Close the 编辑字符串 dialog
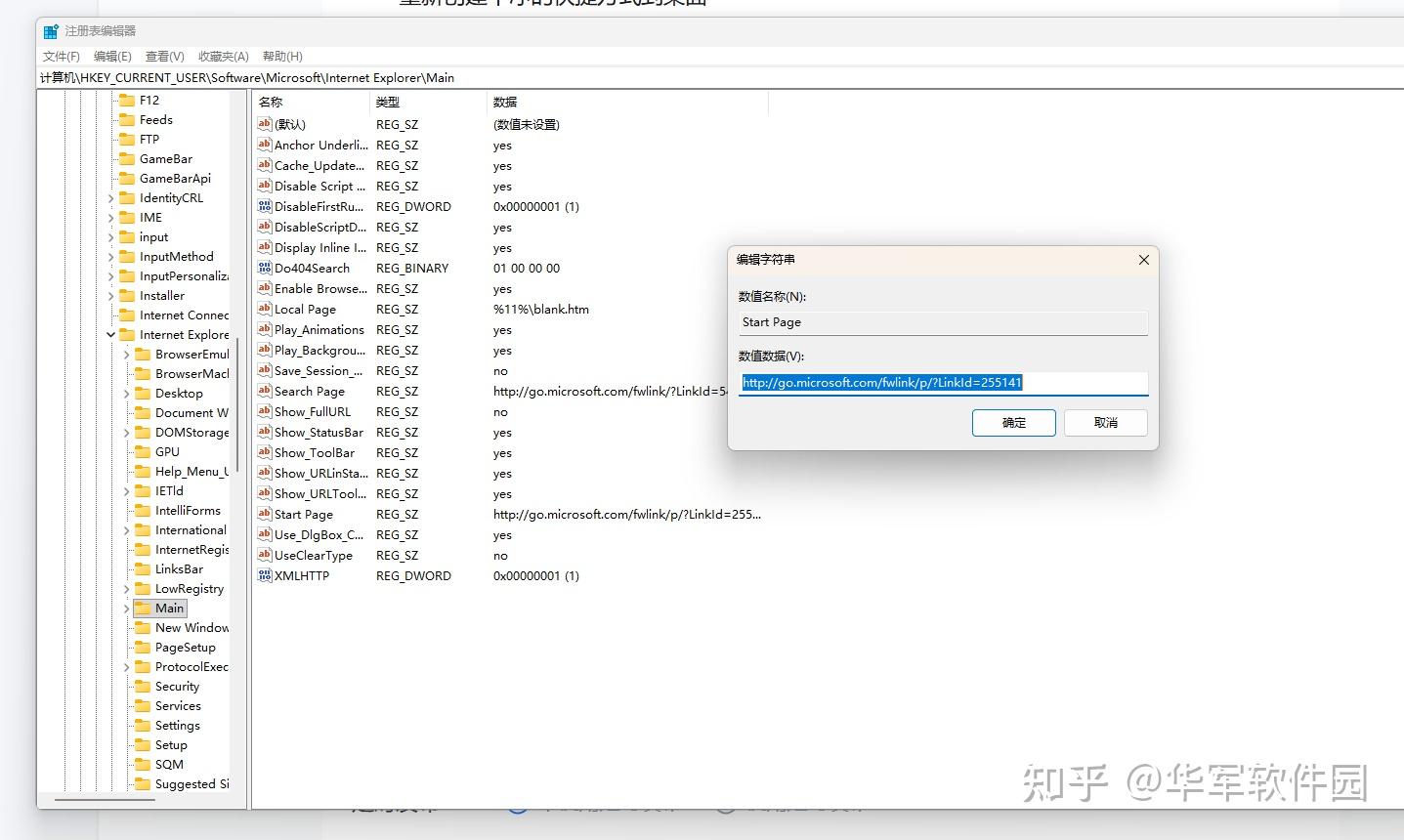This screenshot has height=840, width=1404. tap(1143, 260)
